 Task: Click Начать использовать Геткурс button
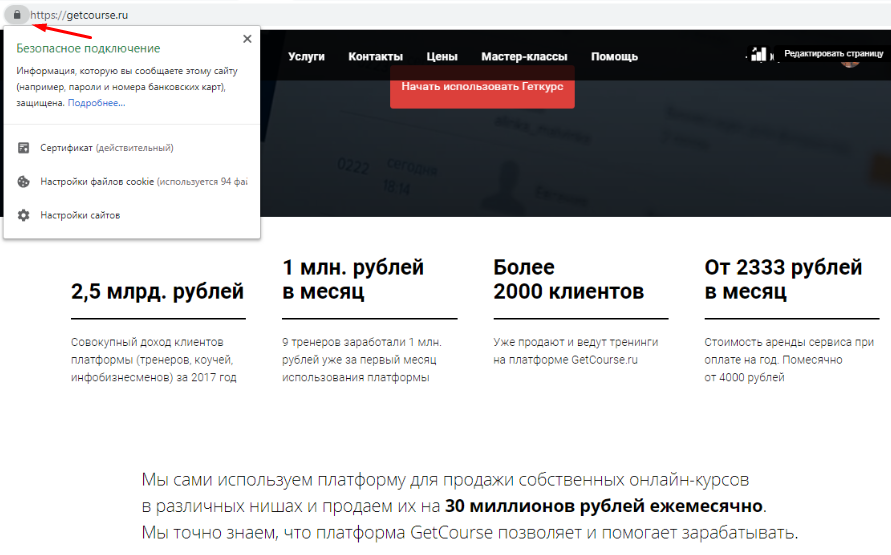(482, 86)
